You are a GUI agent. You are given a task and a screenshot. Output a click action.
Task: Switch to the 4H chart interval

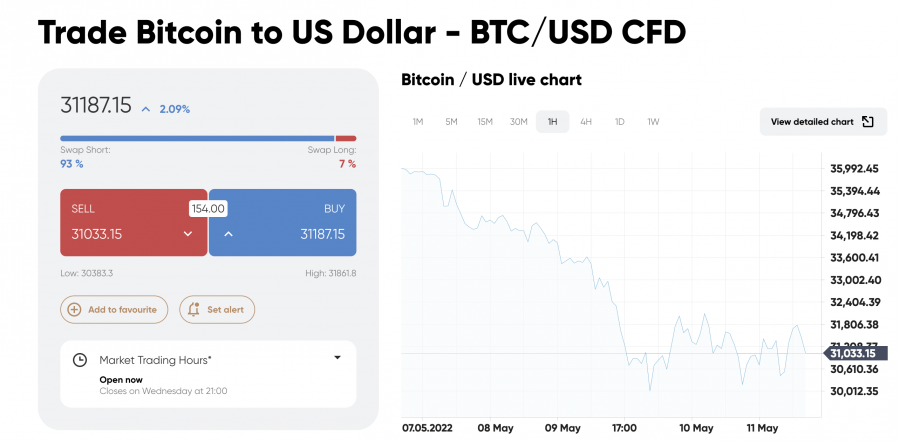point(586,122)
